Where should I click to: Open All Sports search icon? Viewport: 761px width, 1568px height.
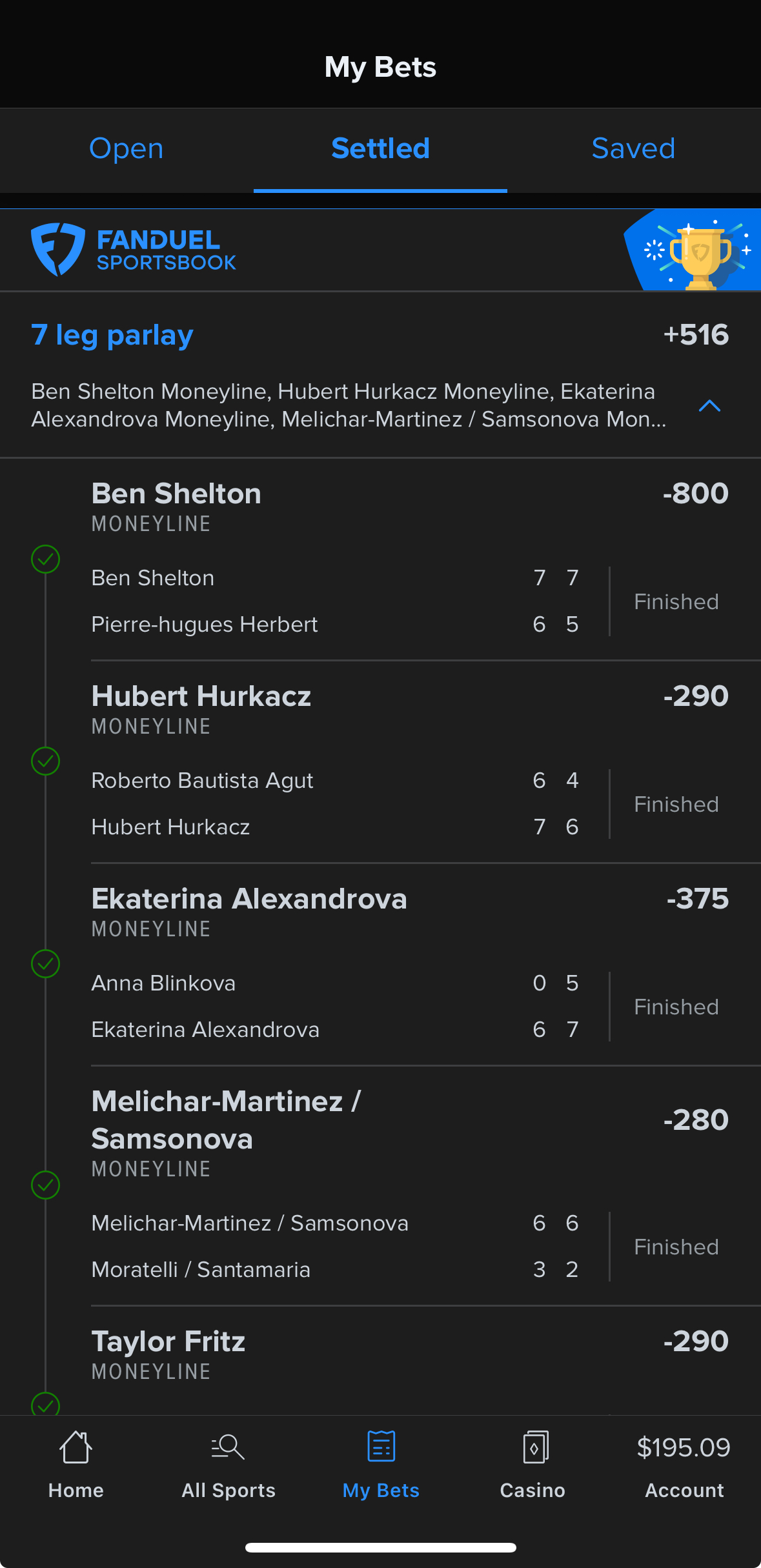(x=228, y=1447)
